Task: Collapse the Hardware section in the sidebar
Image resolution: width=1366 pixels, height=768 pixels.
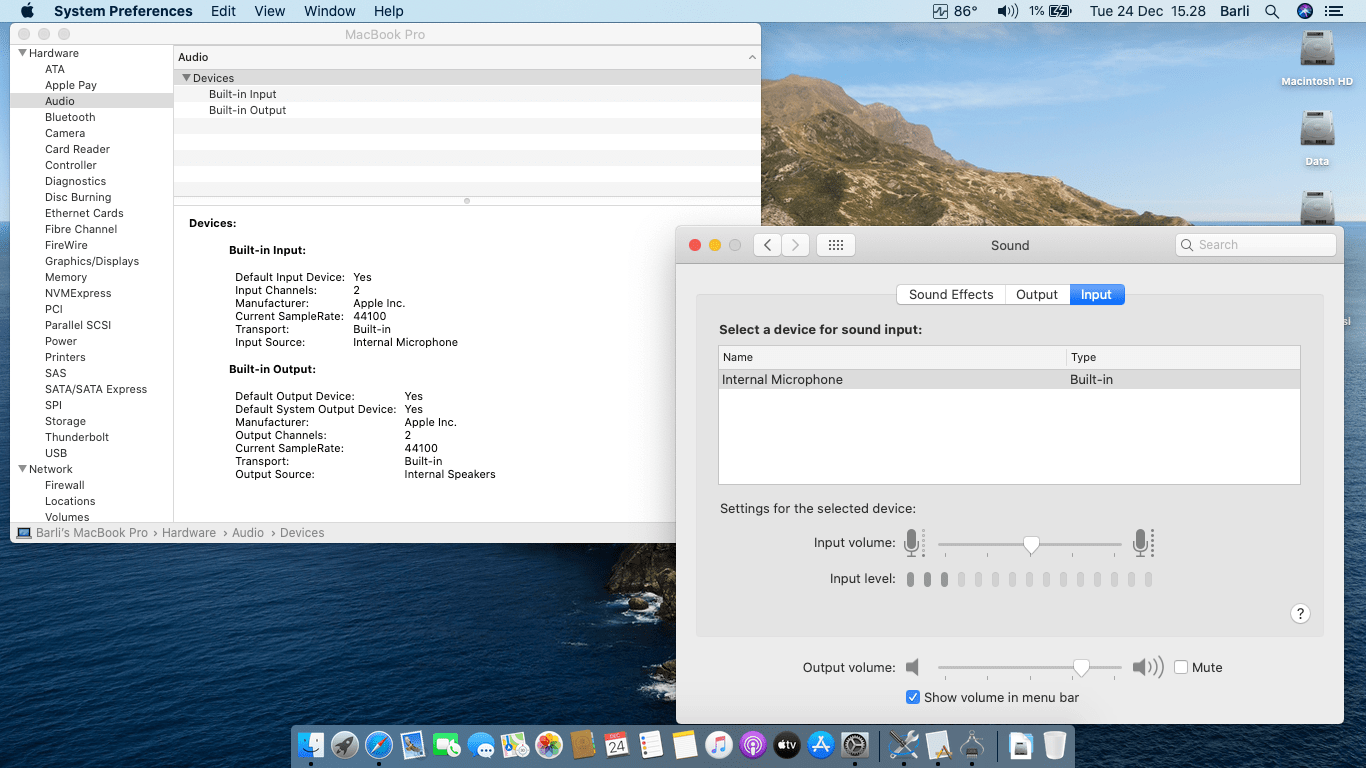Action: 22,53
